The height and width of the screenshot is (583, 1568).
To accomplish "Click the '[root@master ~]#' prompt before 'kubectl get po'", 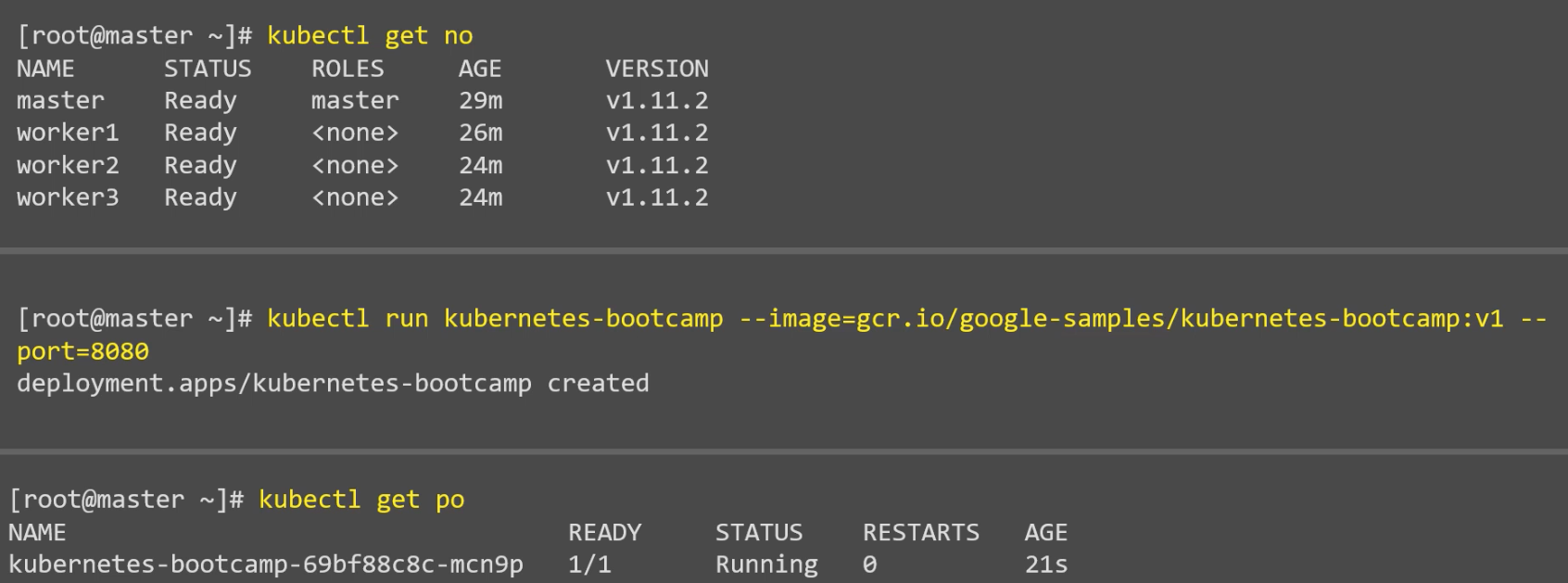I will coord(126,500).
